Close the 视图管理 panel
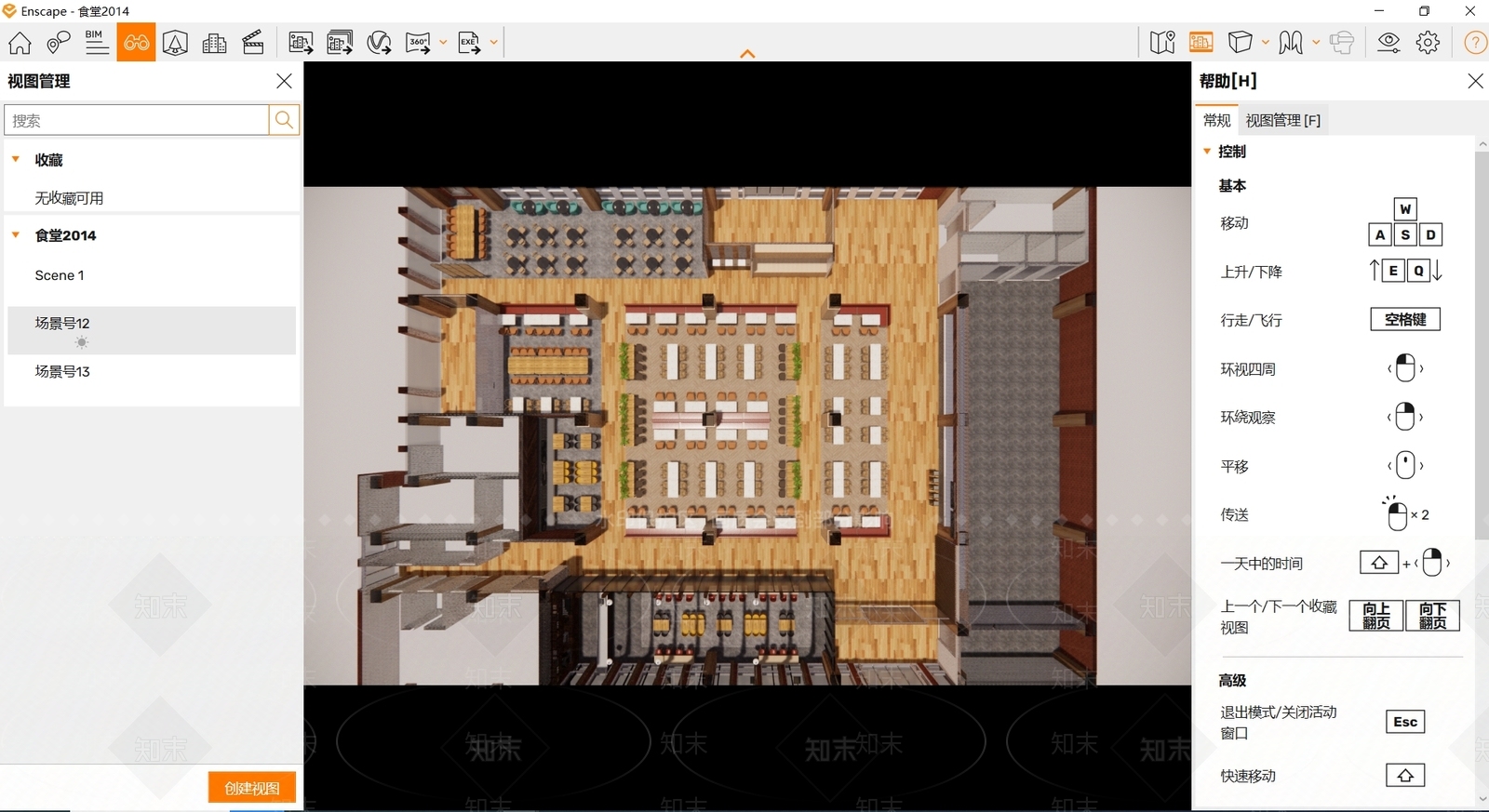Screen dimensions: 1489x812 point(284,81)
